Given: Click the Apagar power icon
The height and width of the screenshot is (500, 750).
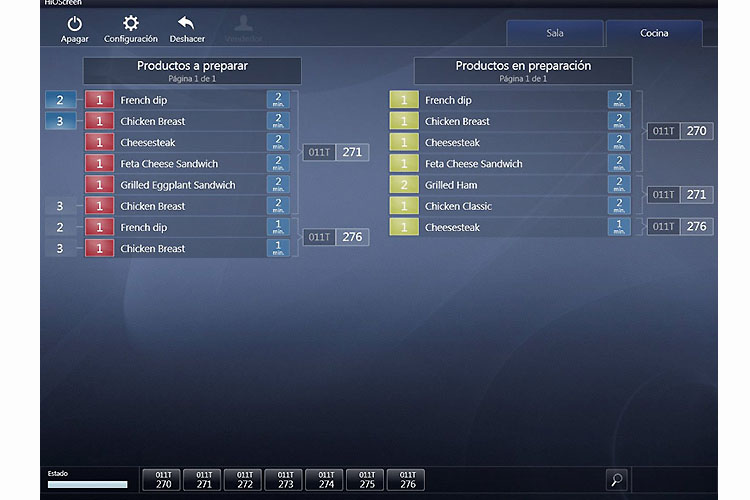Looking at the screenshot, I should tap(75, 24).
